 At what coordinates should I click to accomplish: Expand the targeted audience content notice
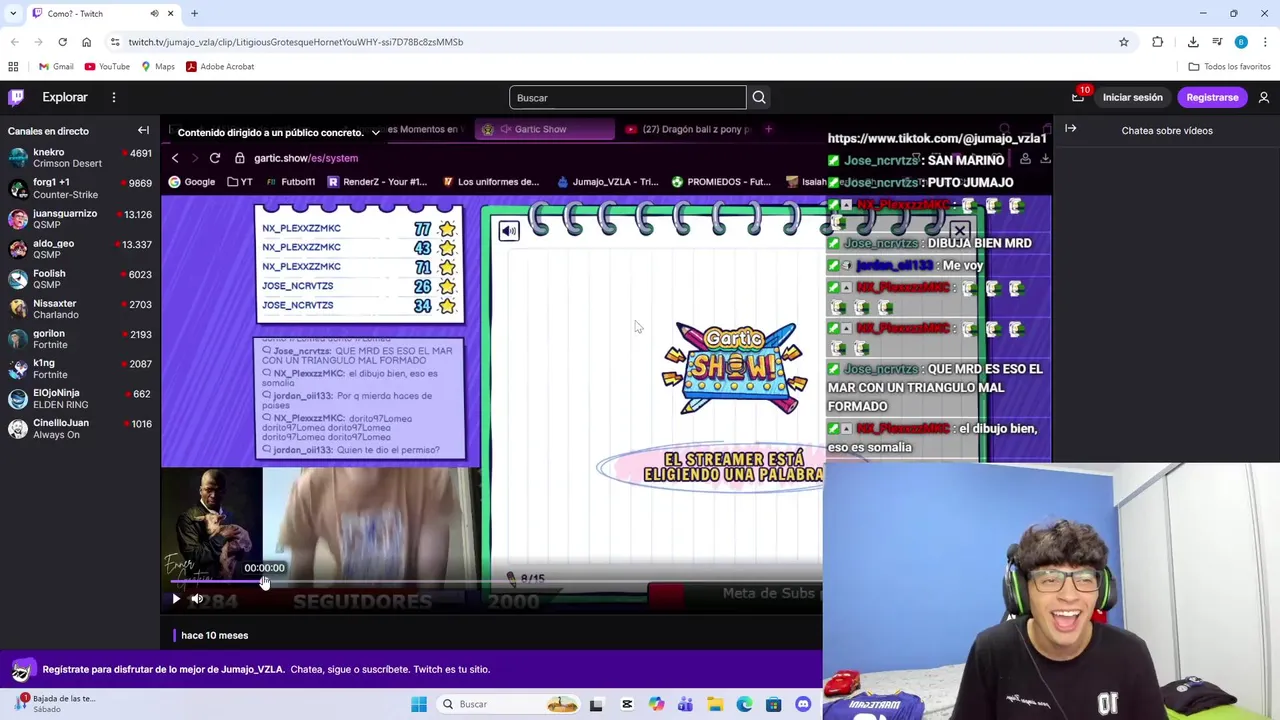[x=375, y=132]
